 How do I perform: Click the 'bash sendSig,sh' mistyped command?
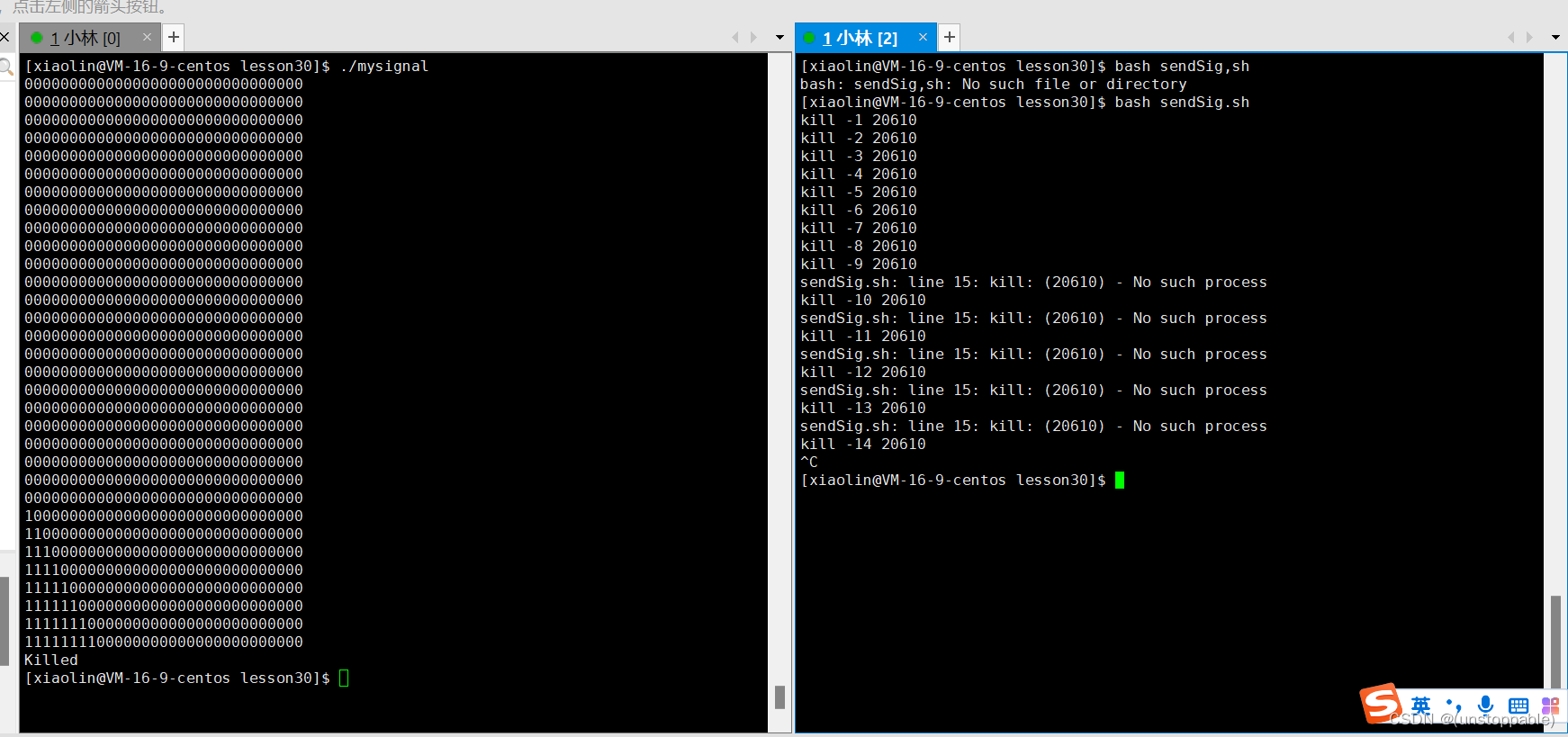(1183, 66)
